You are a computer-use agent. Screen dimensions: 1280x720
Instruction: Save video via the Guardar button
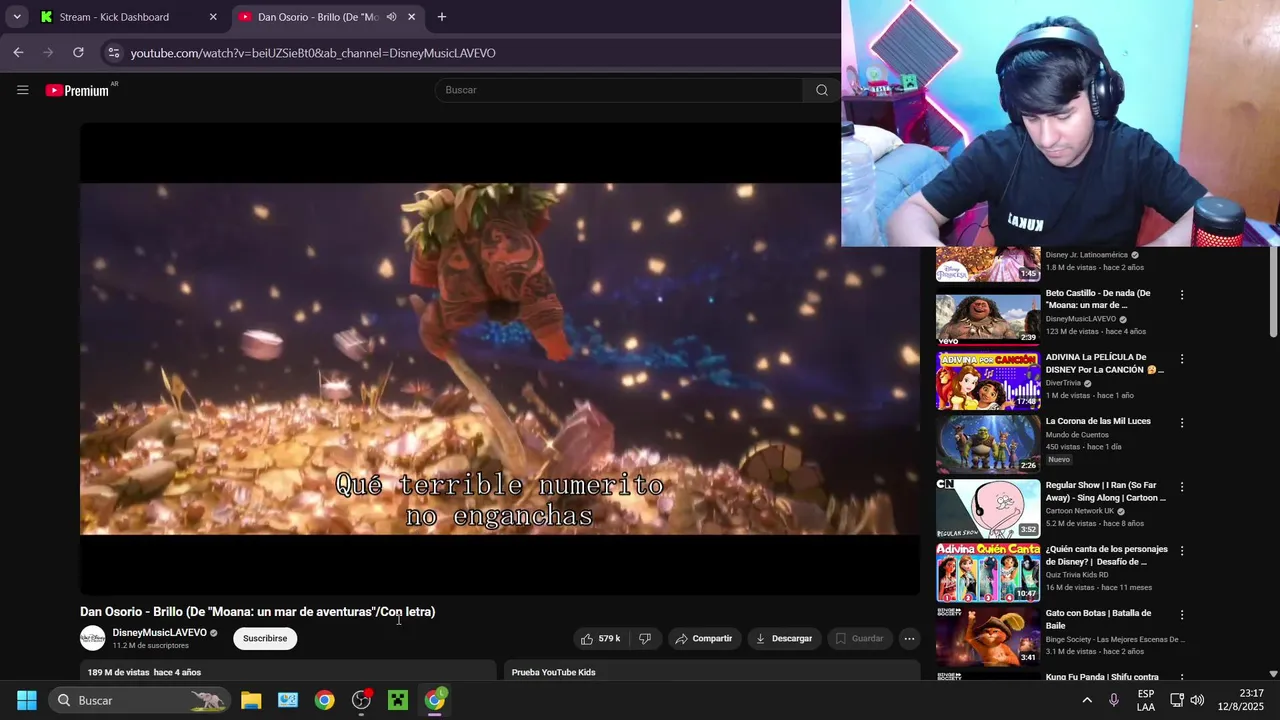(859, 638)
